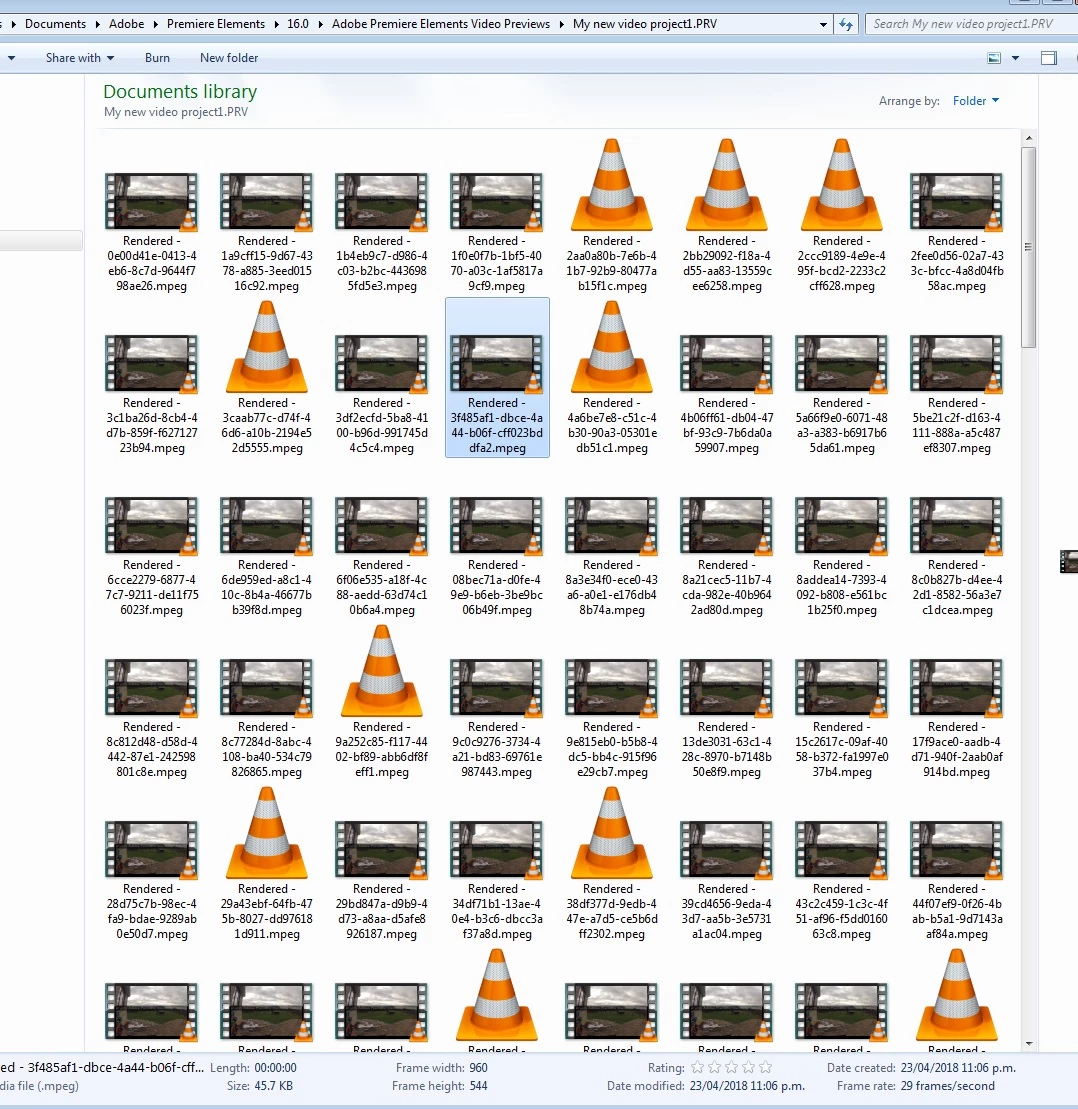
Task: Expand the Arrange by Folder dropdown
Action: coord(975,101)
